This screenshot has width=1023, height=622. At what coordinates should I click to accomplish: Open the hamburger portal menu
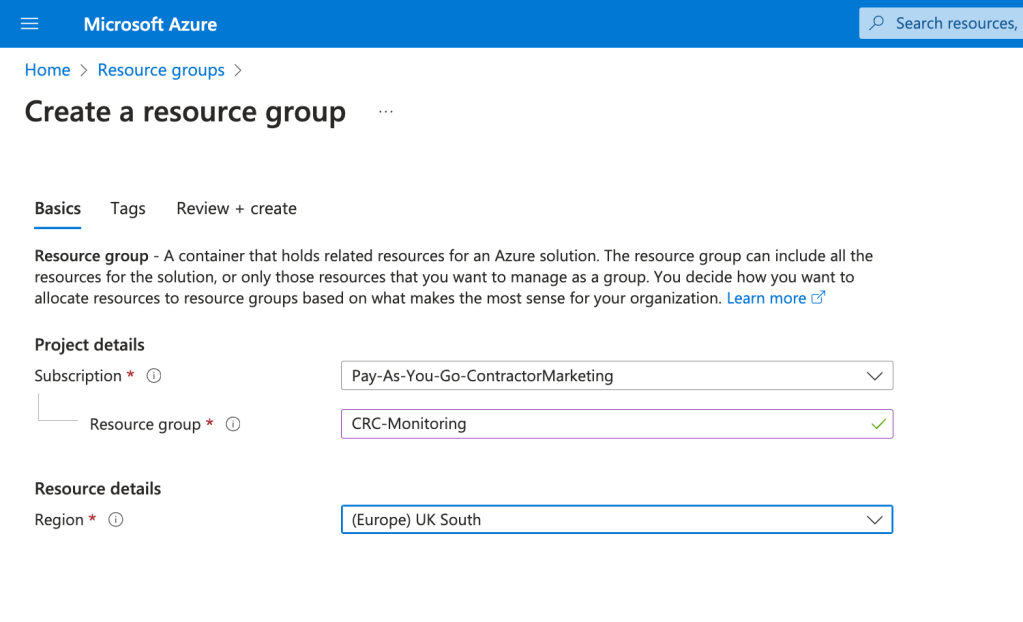coord(29,24)
